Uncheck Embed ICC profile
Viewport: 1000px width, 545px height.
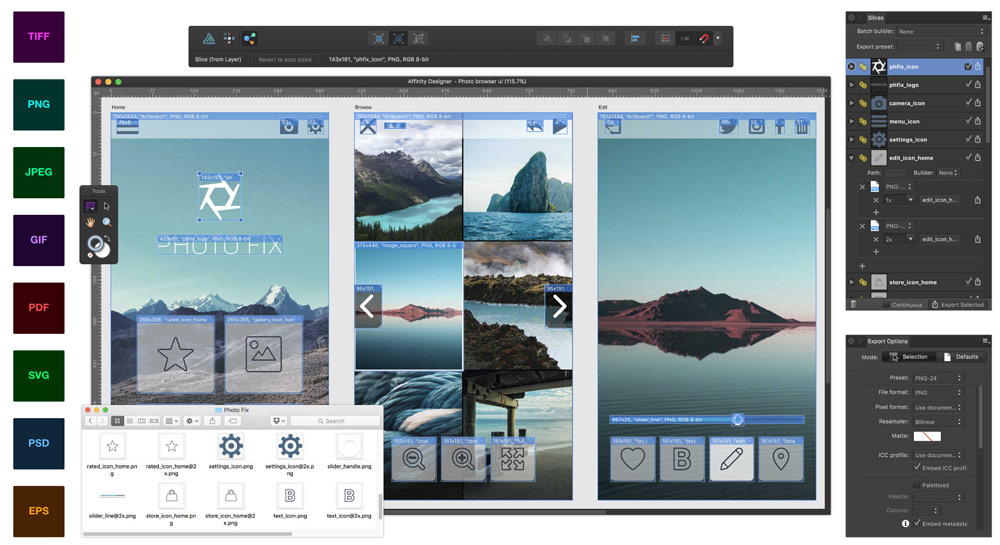(917, 467)
